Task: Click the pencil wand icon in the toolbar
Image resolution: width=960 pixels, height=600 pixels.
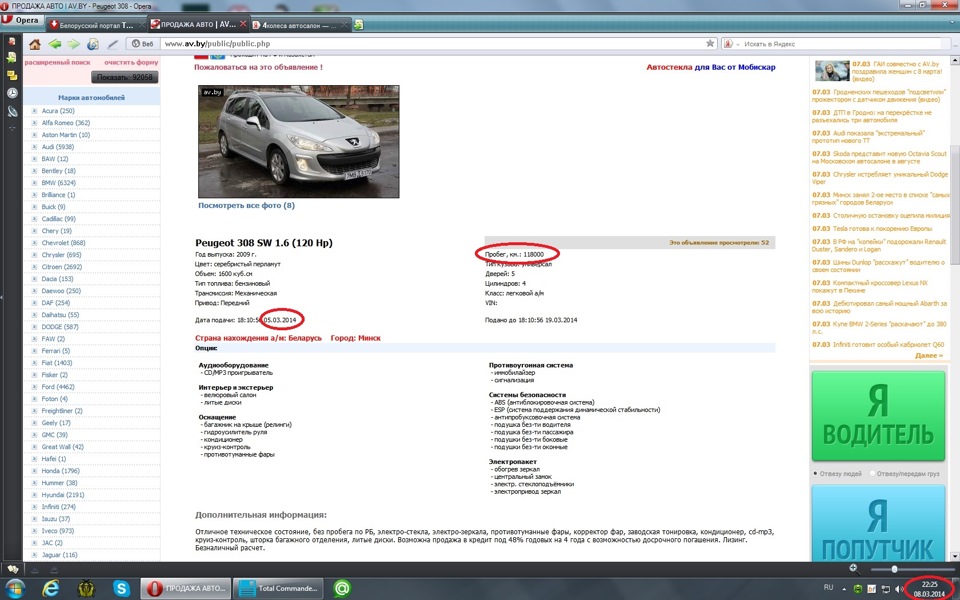Action: pos(113,44)
